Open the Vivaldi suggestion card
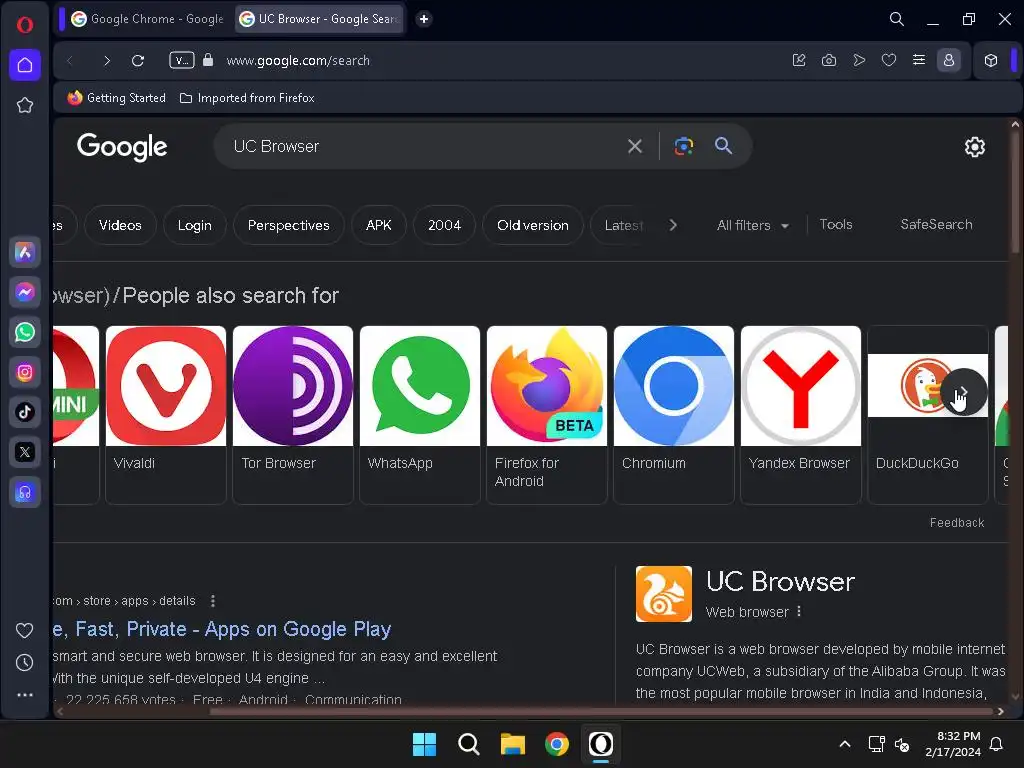 coord(166,415)
